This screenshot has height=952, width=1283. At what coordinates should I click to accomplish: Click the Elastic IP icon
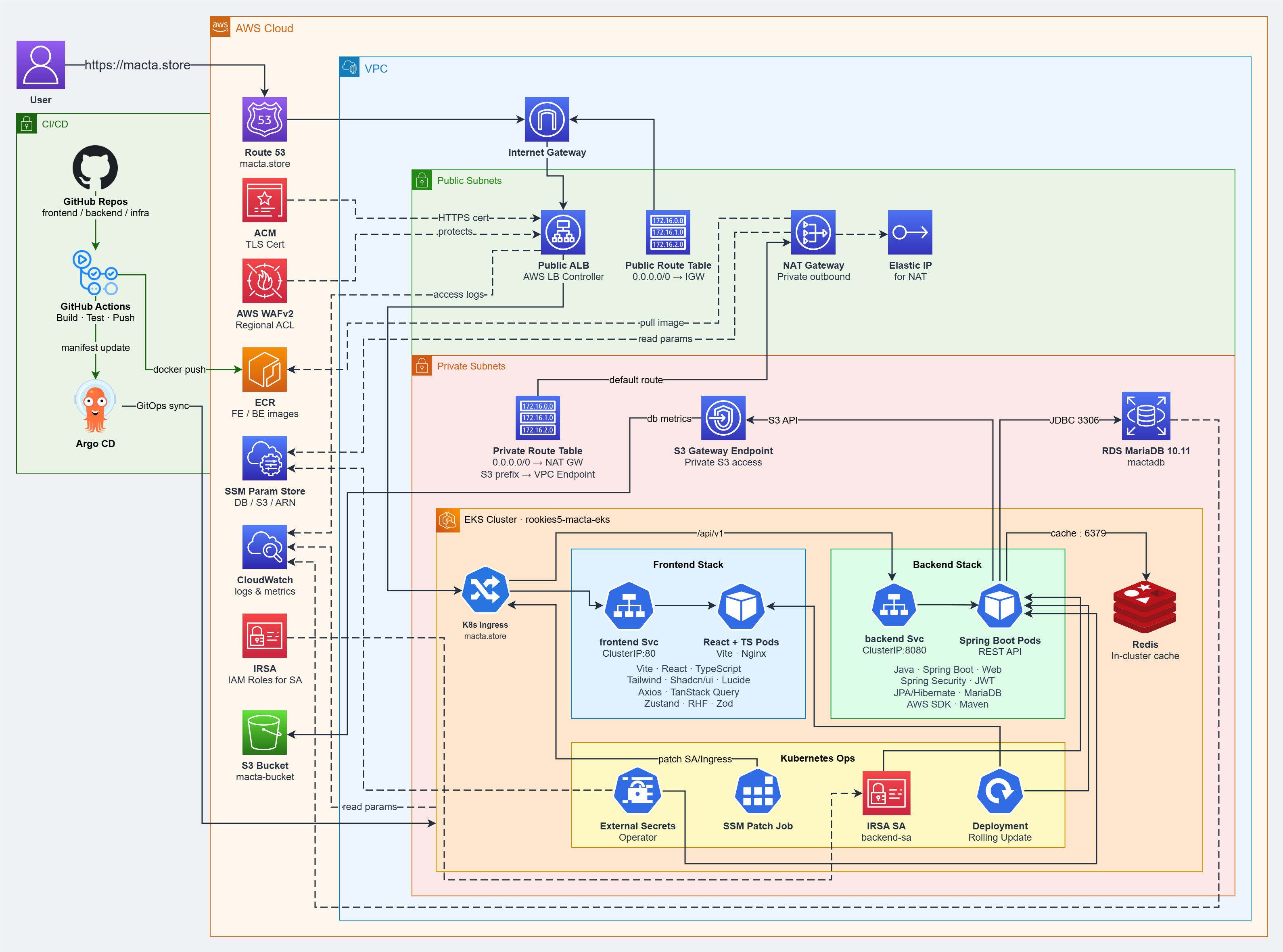coord(910,232)
